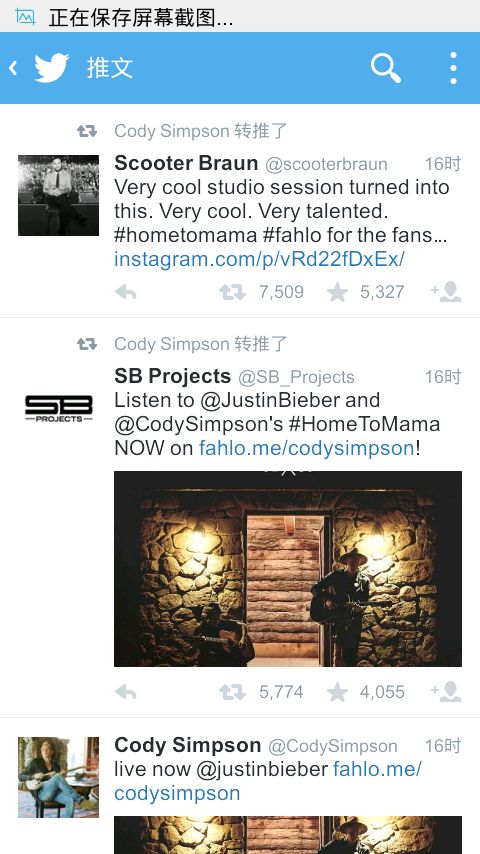Open instagram.com/p/vRd22fDxEx/ link
The image size is (480, 854).
tap(259, 259)
